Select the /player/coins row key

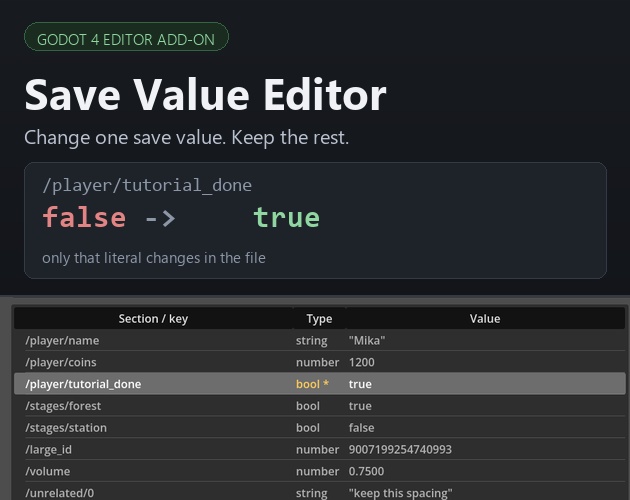click(x=61, y=362)
